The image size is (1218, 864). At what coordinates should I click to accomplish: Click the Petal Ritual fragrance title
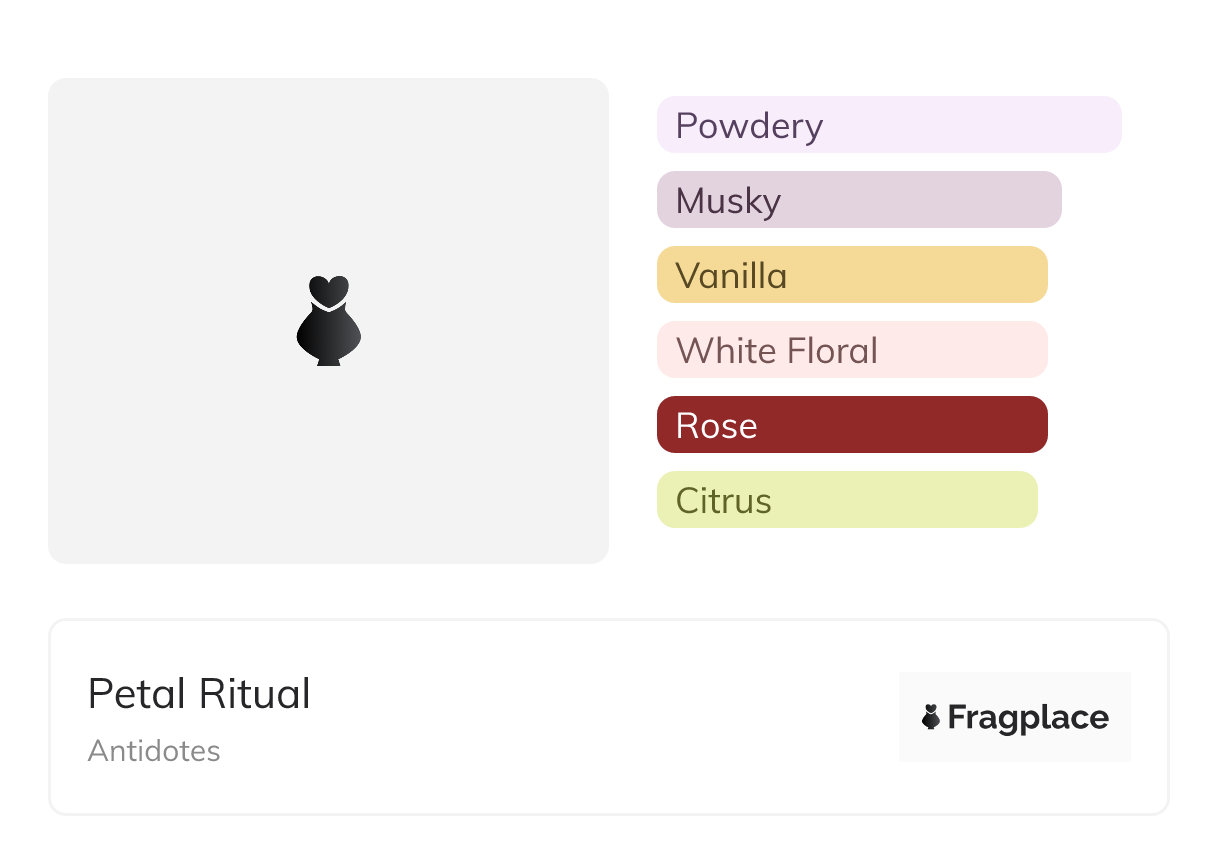coord(199,693)
